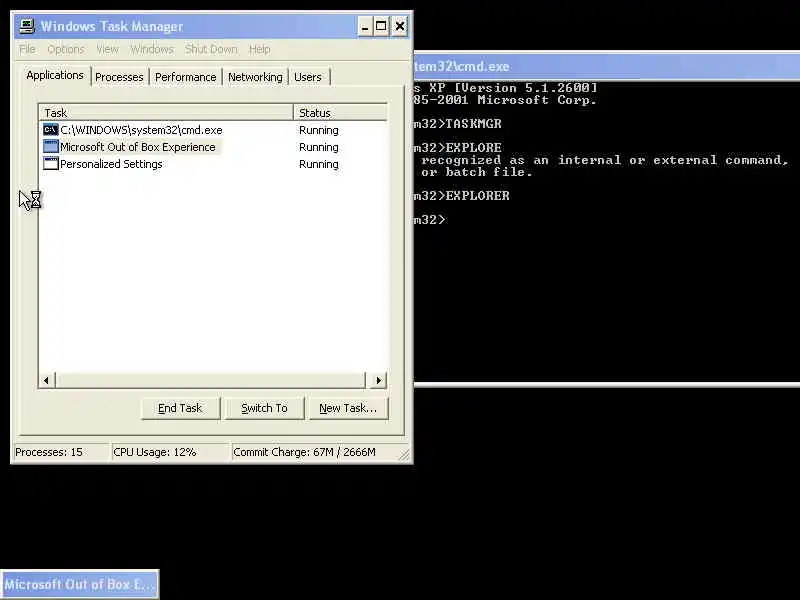This screenshot has height=600, width=800.
Task: Click the Running status of cmd.exe
Action: click(x=319, y=130)
